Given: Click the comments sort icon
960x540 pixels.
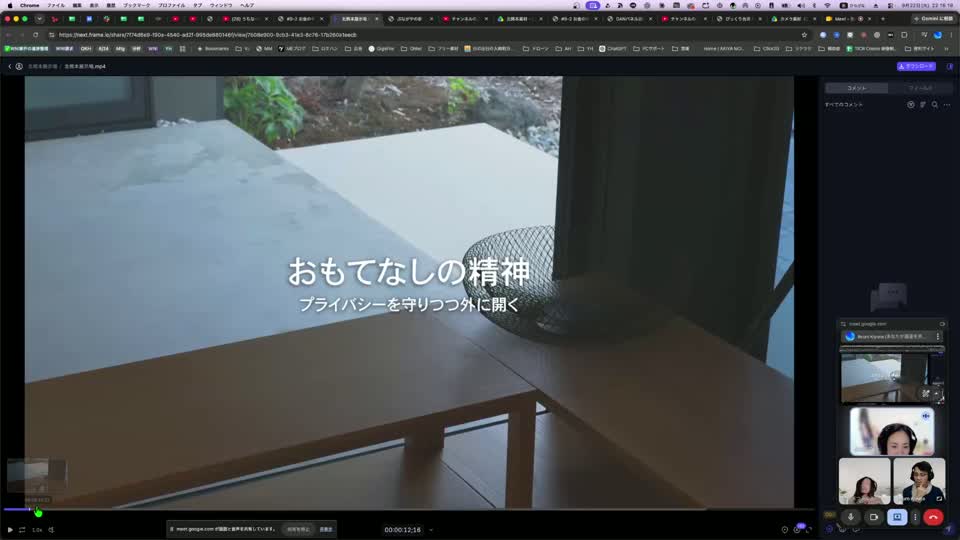Looking at the screenshot, I should pos(923,105).
